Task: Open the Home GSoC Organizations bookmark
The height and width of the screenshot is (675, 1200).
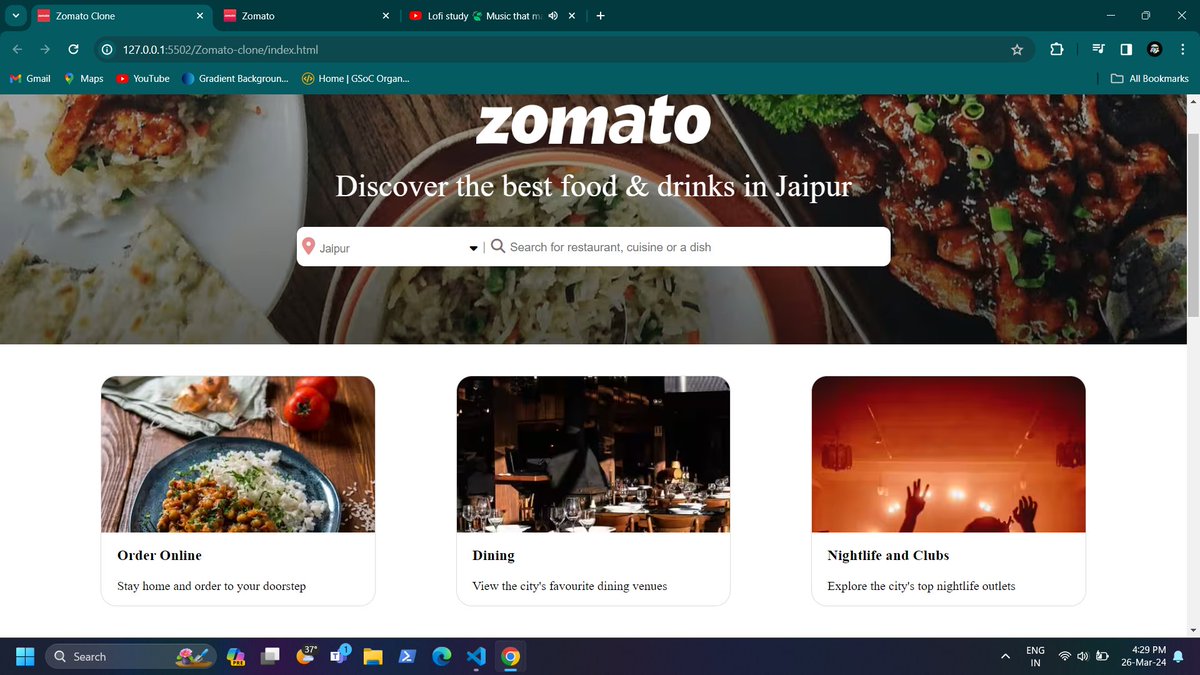Action: (x=356, y=78)
